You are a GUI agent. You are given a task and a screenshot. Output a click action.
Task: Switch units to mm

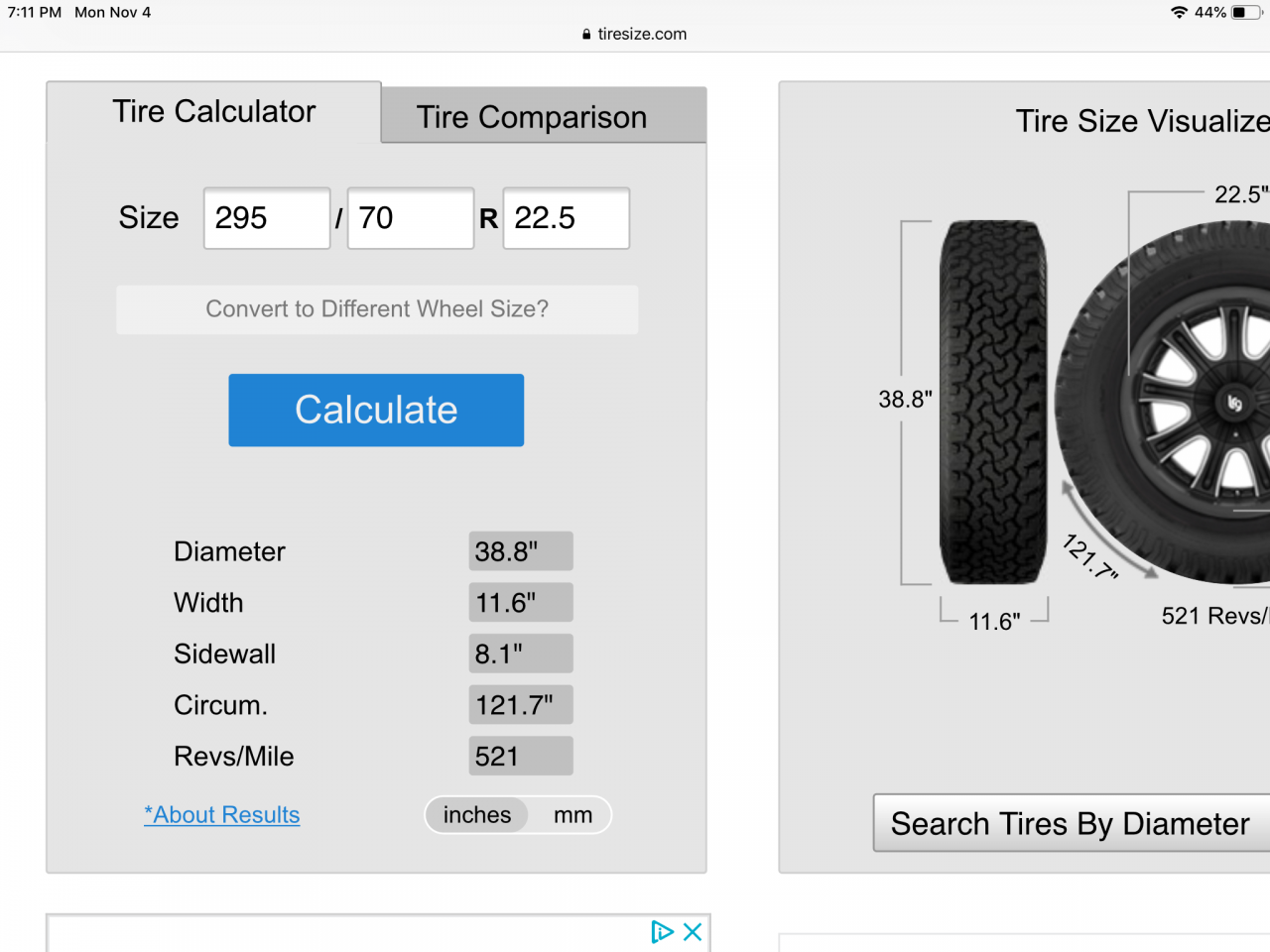[572, 815]
